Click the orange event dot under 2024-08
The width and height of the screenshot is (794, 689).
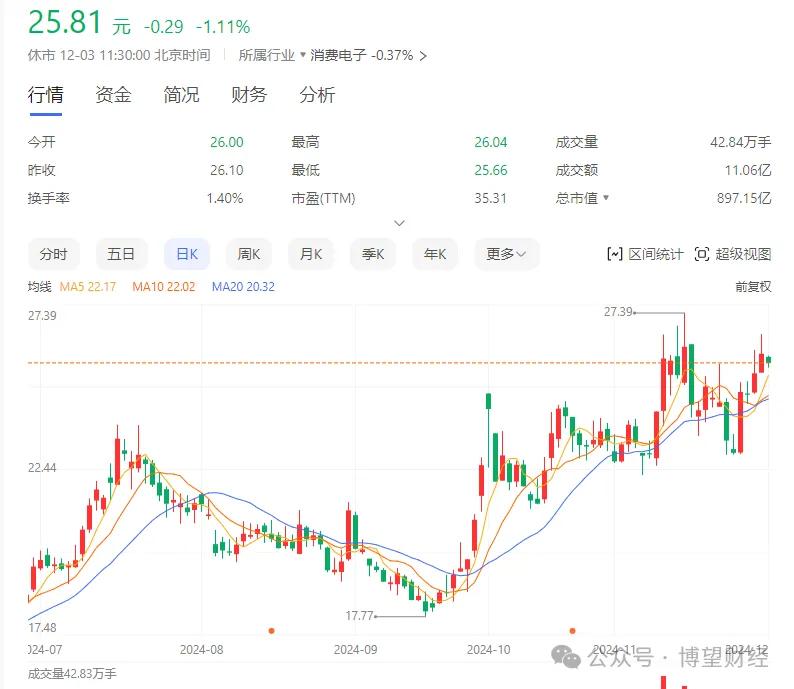[271, 630]
